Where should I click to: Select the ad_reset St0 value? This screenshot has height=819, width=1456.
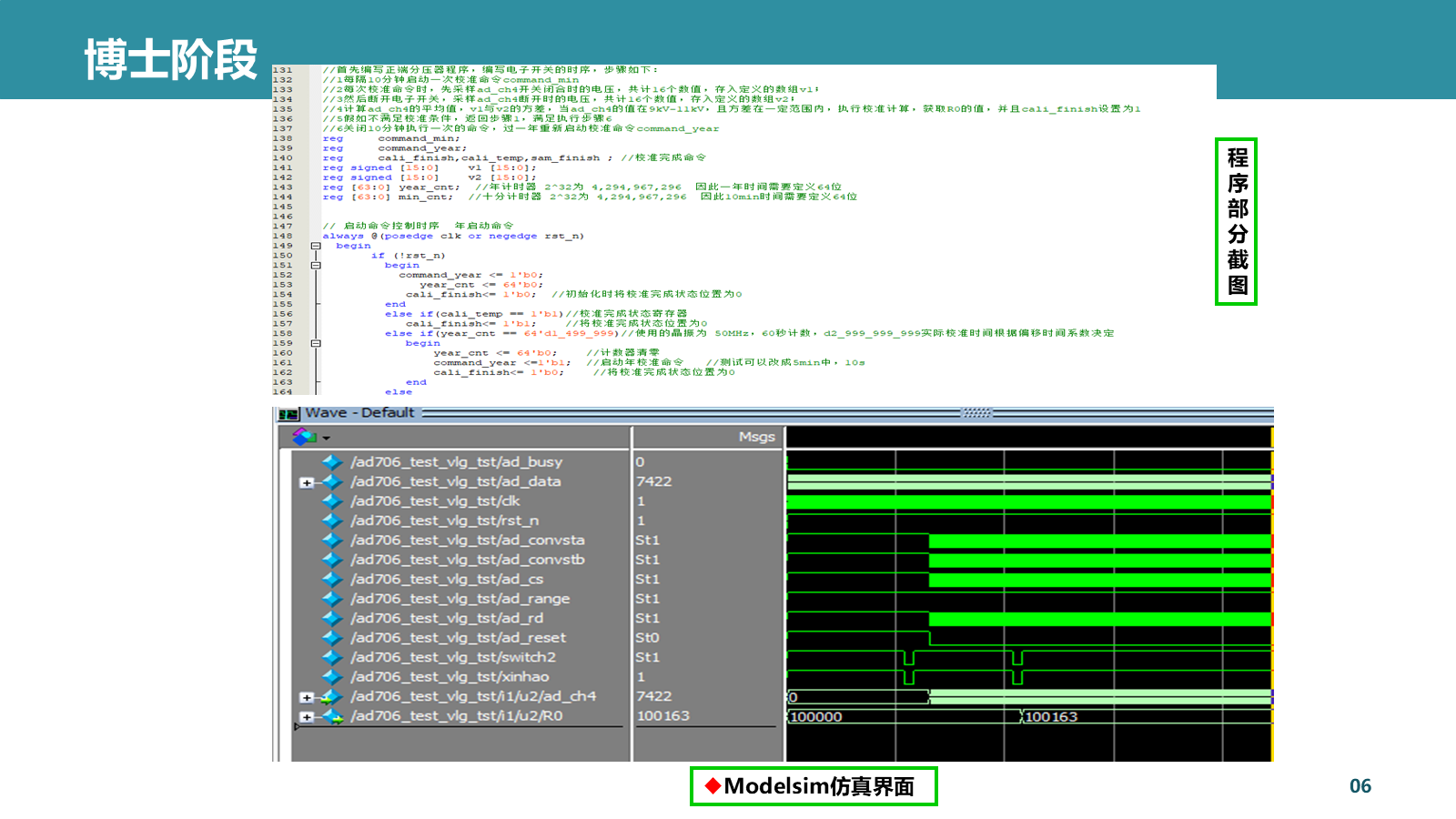coord(648,638)
